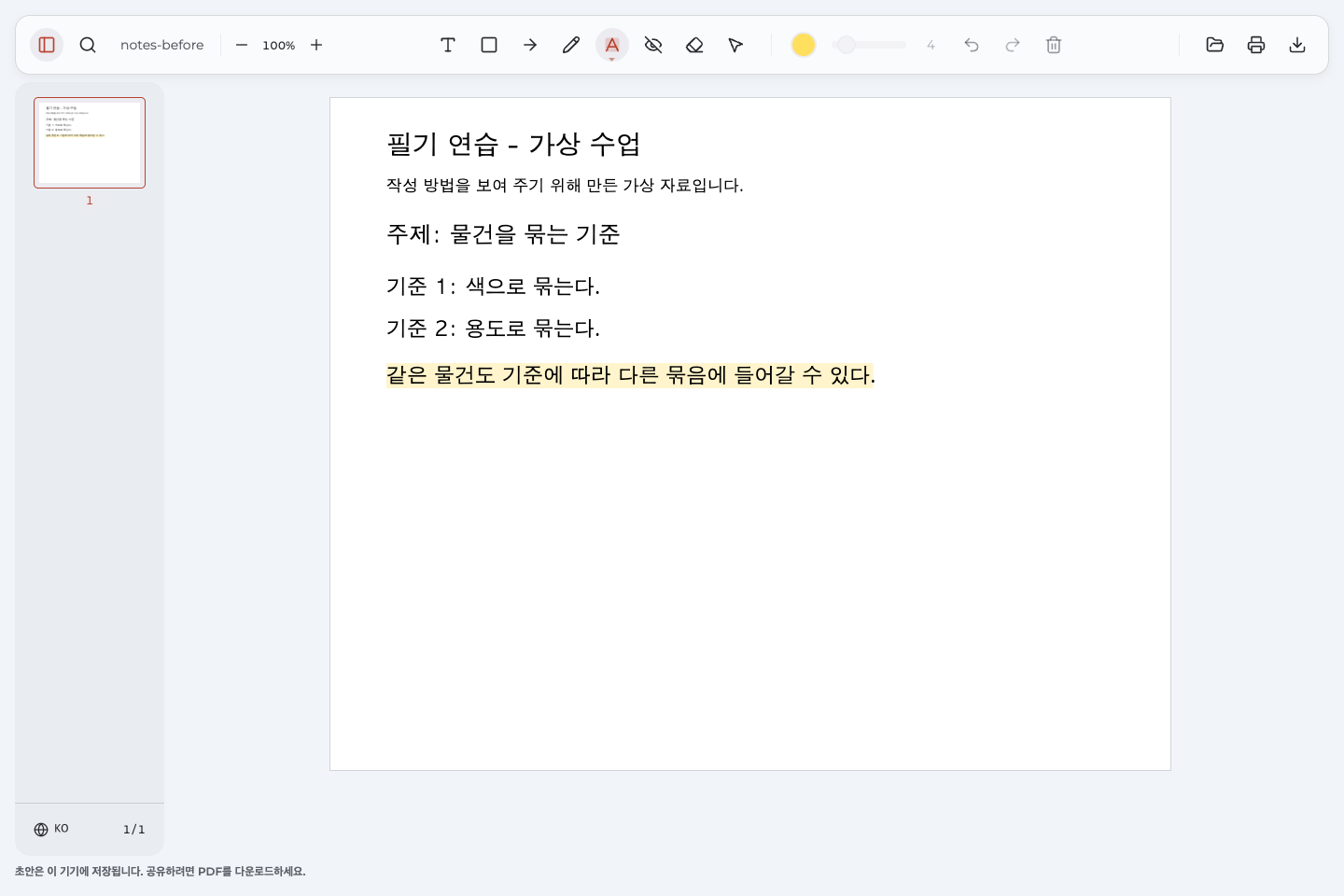The width and height of the screenshot is (1344, 896).
Task: Download the PDF
Action: tap(1297, 45)
